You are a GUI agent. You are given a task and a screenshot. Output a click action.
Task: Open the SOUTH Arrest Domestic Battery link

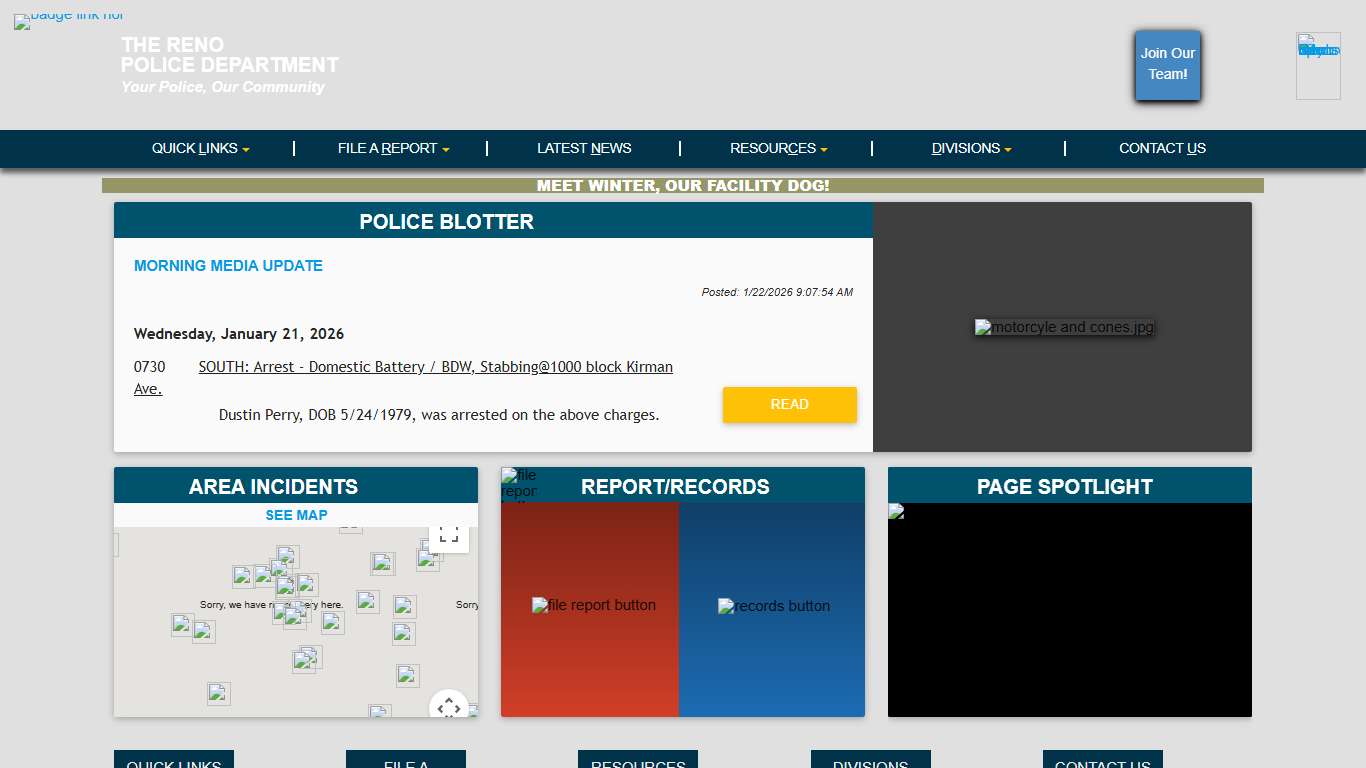[435, 366]
